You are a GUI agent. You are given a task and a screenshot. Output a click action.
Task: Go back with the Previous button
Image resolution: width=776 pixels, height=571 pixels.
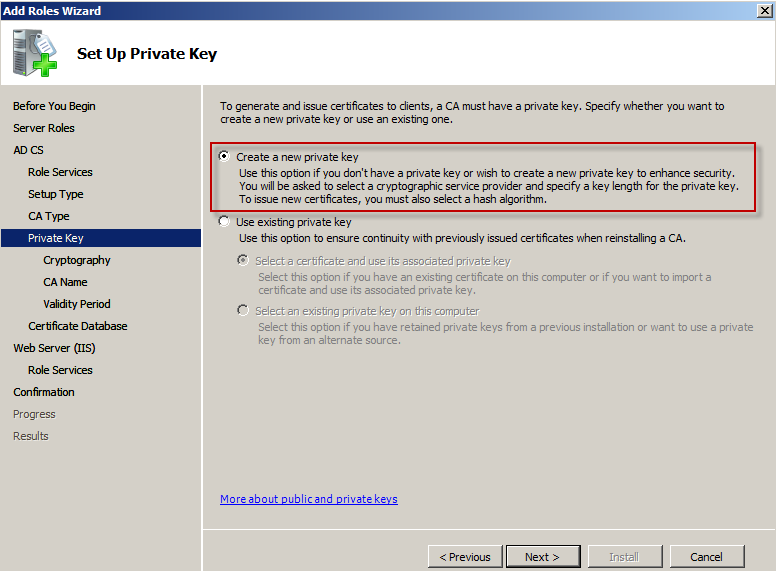[x=465, y=557]
